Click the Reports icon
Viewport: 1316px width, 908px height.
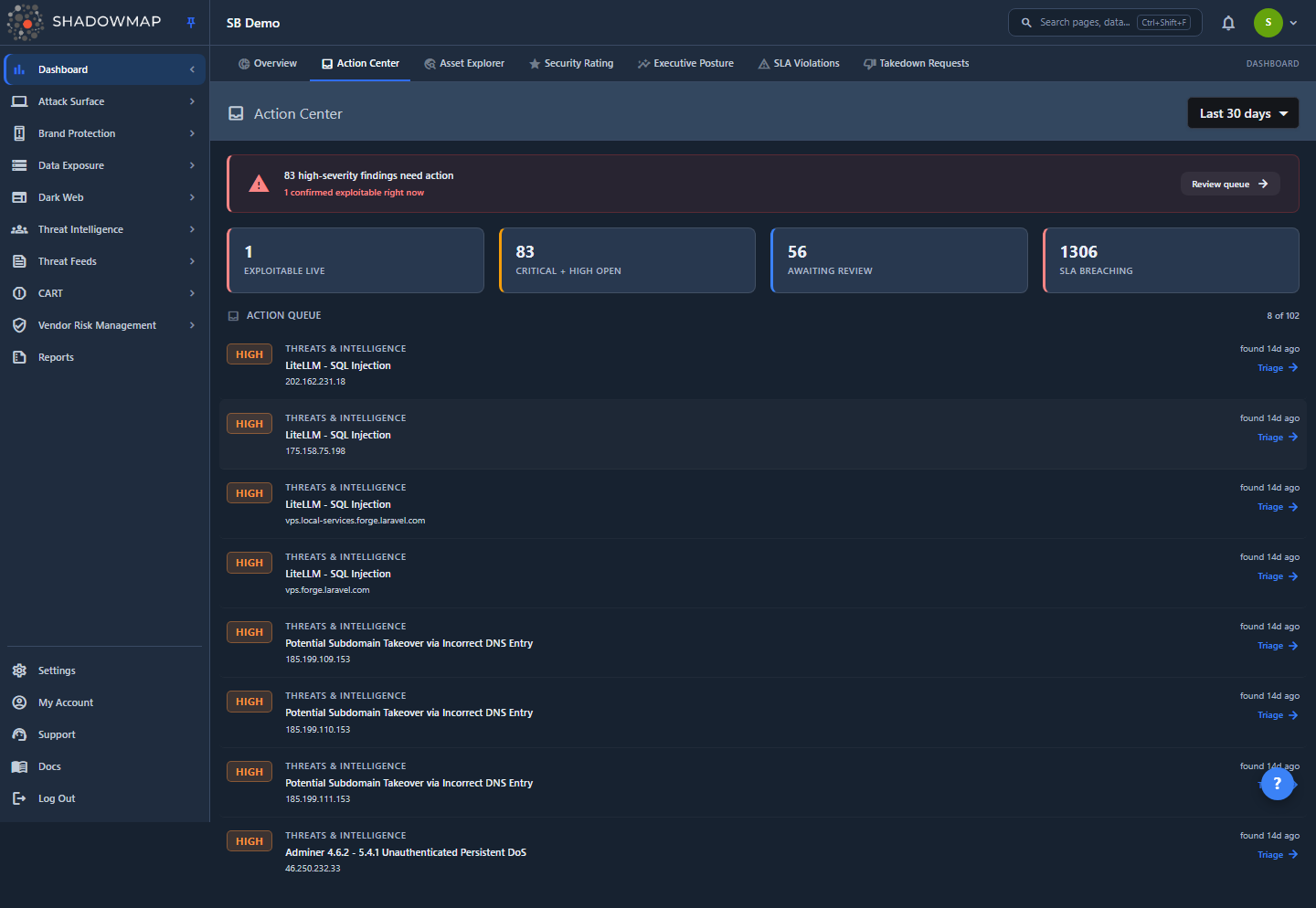coord(19,357)
